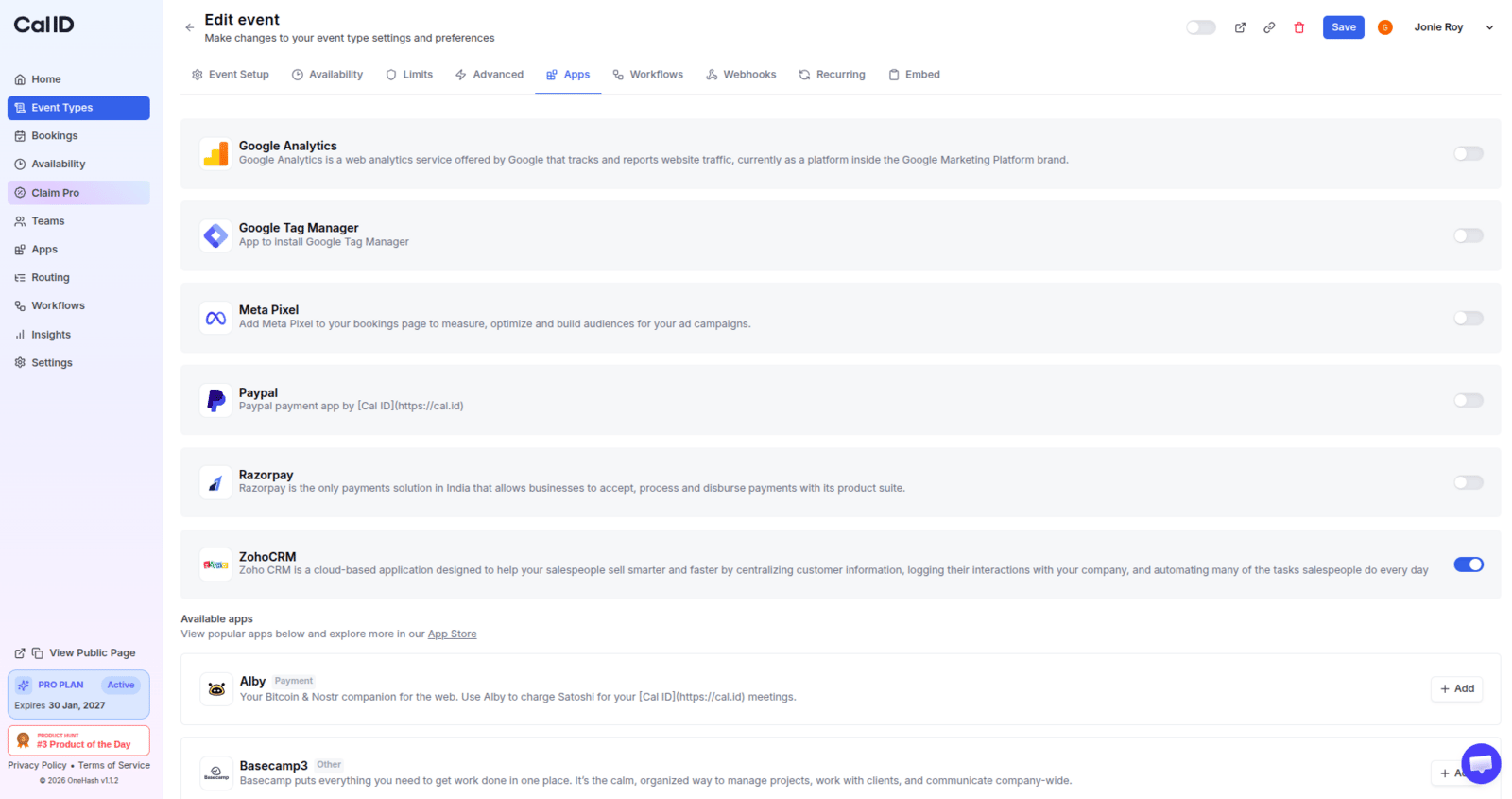The height and width of the screenshot is (799, 1512).
Task: Open event preview in new tab icon
Action: [x=1240, y=27]
